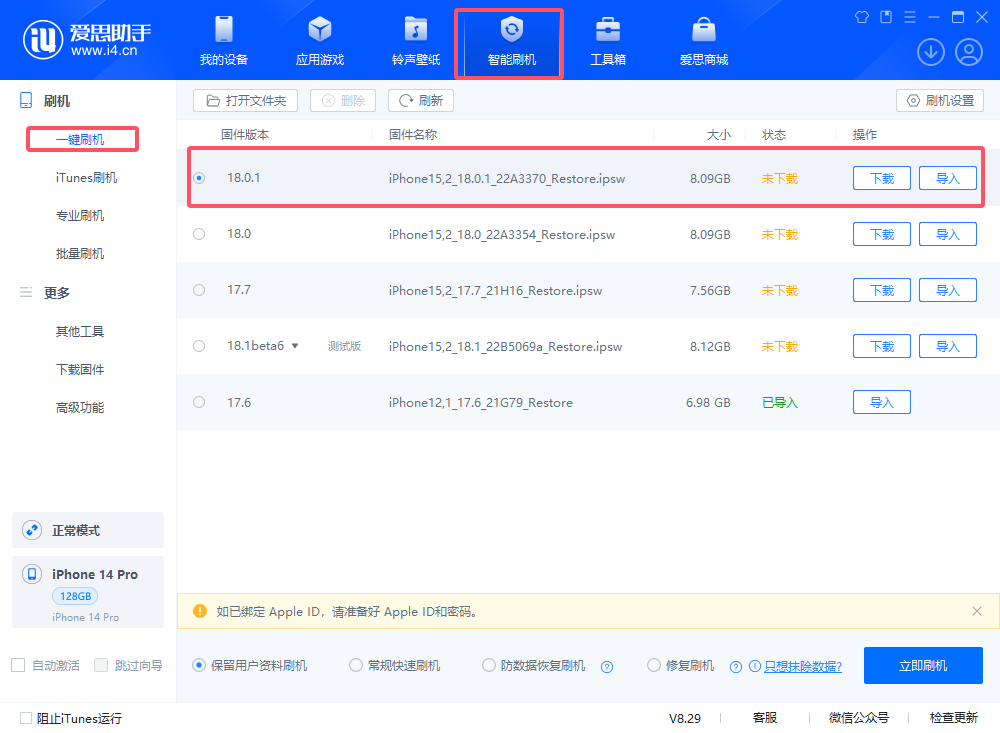Import firmware for 18.0 row
Viewport: 1000px width, 733px height.
pyautogui.click(x=948, y=234)
